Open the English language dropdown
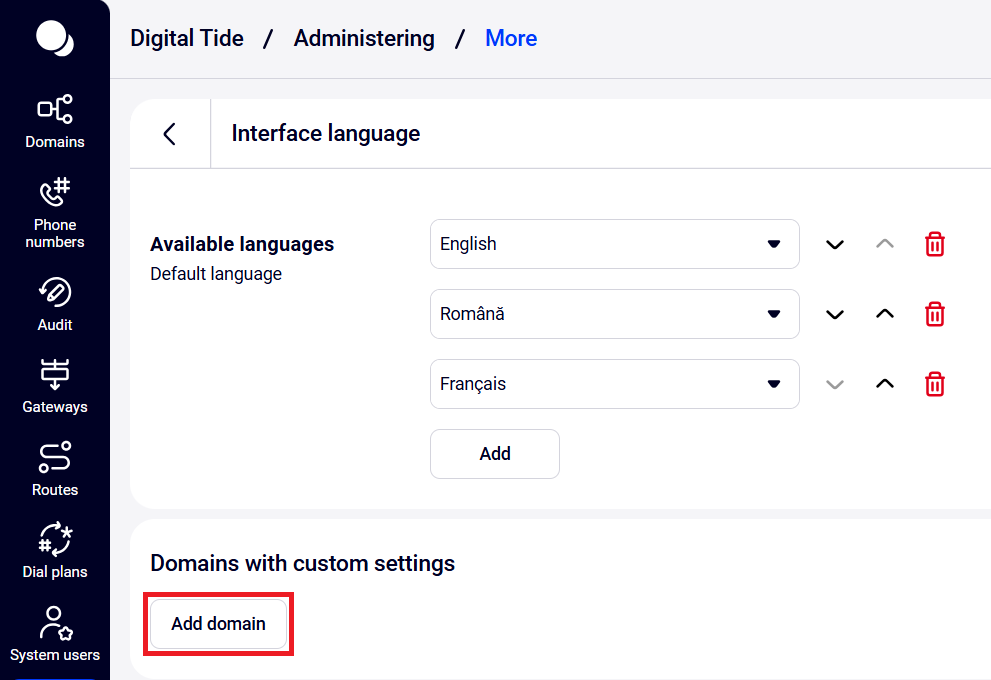Screen dimensions: 991x680 point(614,244)
